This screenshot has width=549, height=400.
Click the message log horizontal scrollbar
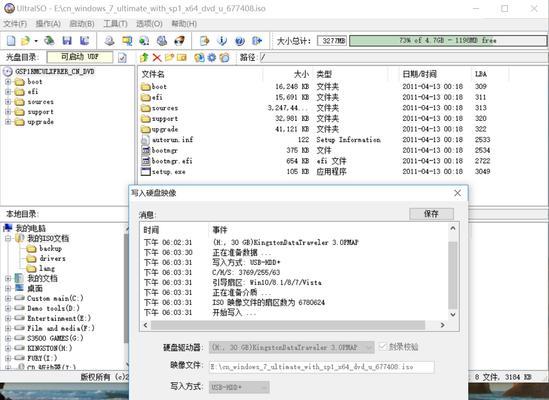point(288,325)
